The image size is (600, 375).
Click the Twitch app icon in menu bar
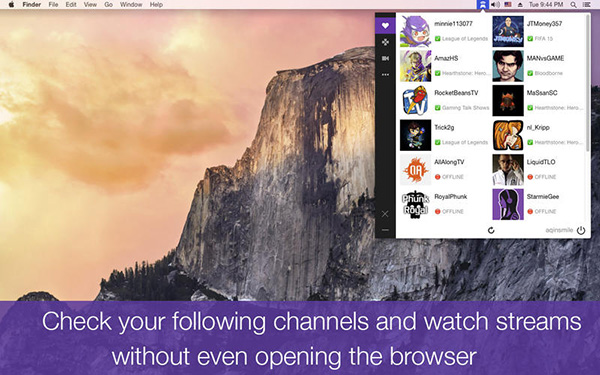[x=483, y=5]
